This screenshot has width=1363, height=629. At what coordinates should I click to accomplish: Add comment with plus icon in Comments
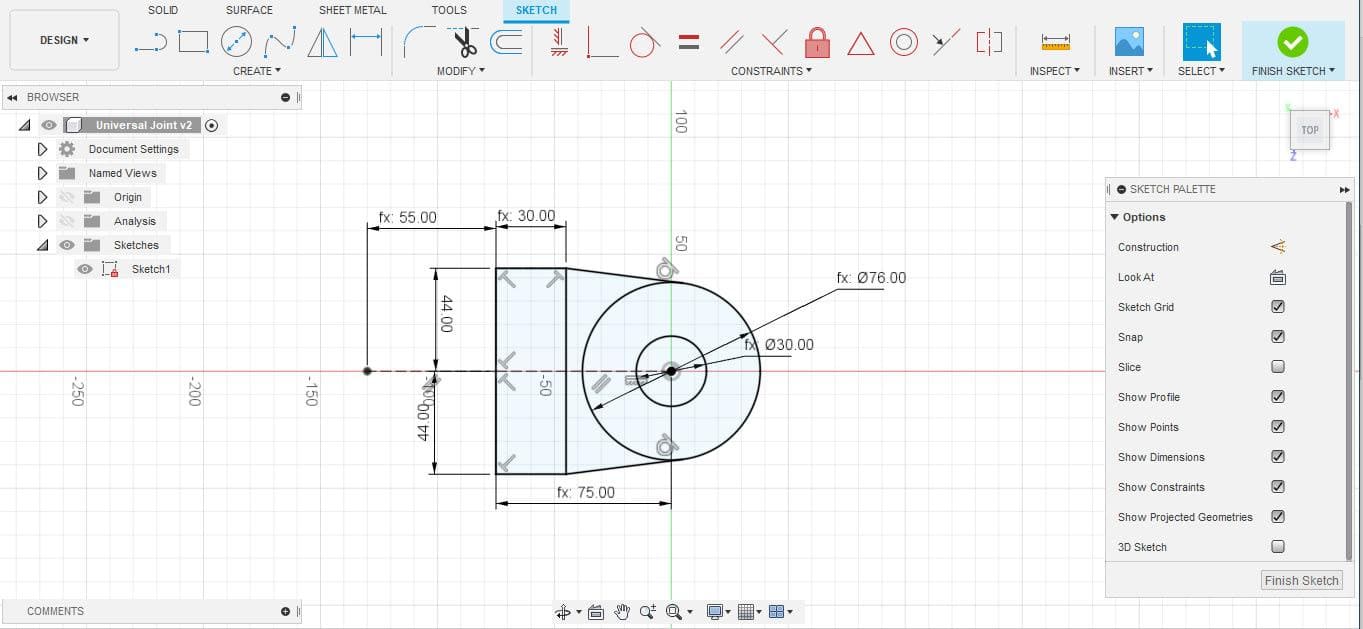click(286, 611)
